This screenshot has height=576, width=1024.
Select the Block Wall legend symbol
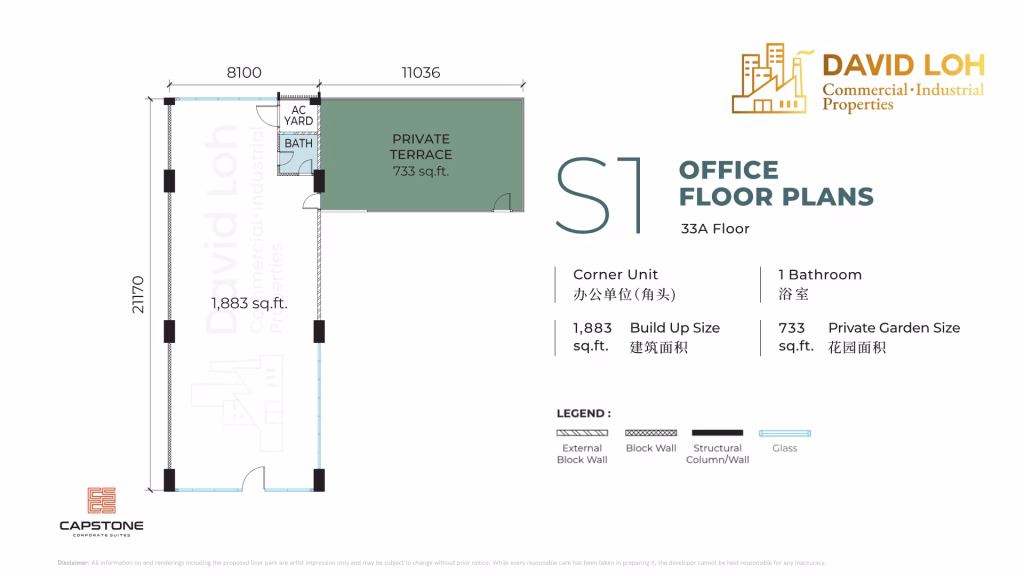point(651,433)
